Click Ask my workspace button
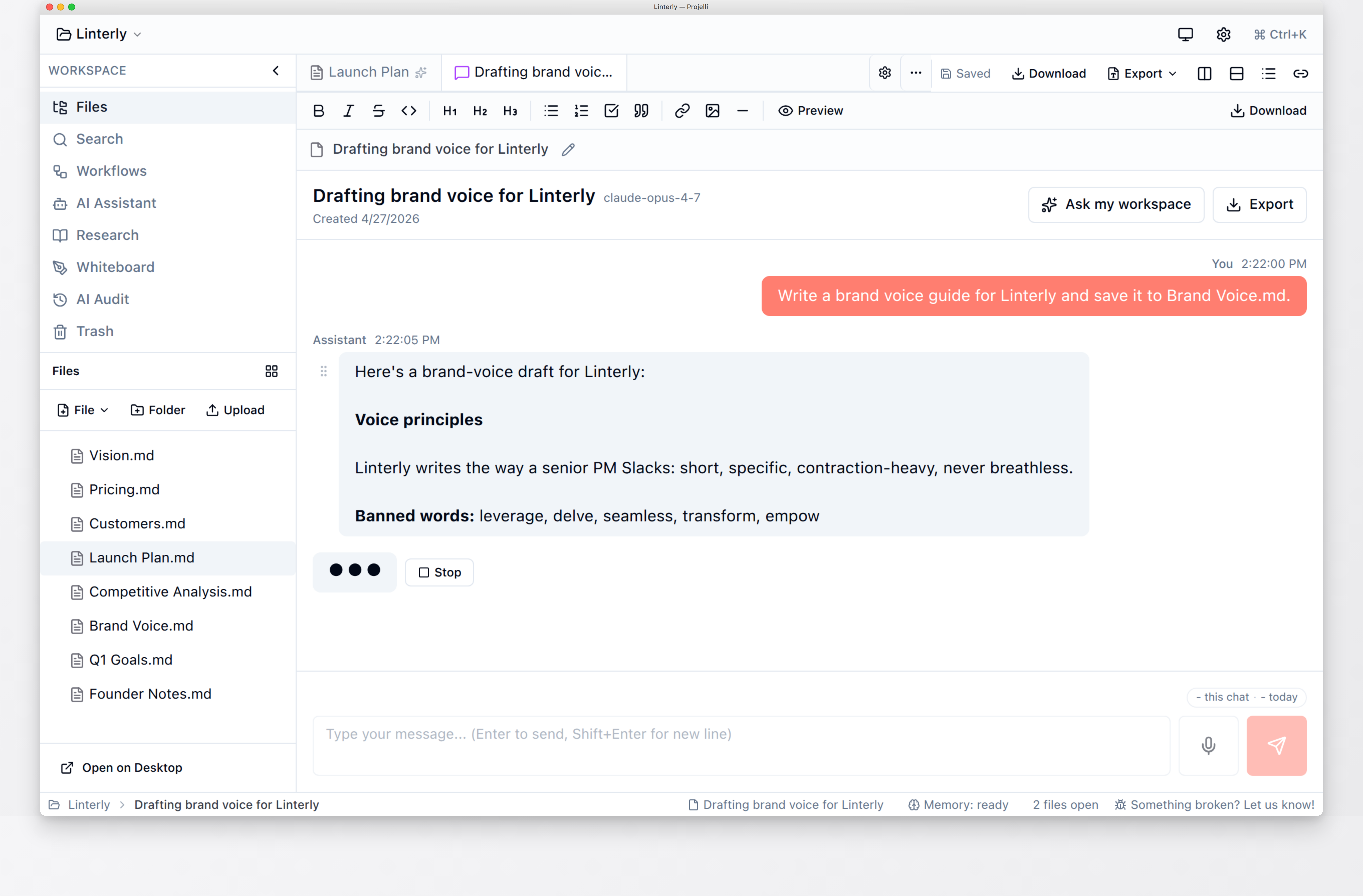 [x=1116, y=204]
